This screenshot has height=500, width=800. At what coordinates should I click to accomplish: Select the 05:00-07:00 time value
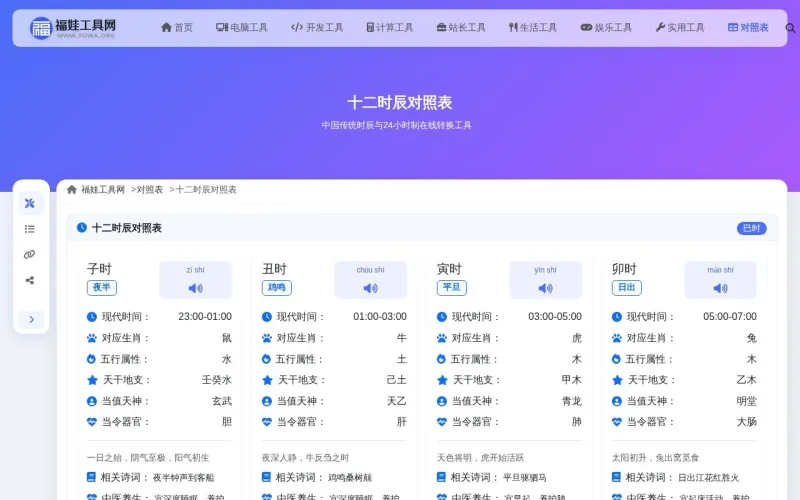(730, 317)
